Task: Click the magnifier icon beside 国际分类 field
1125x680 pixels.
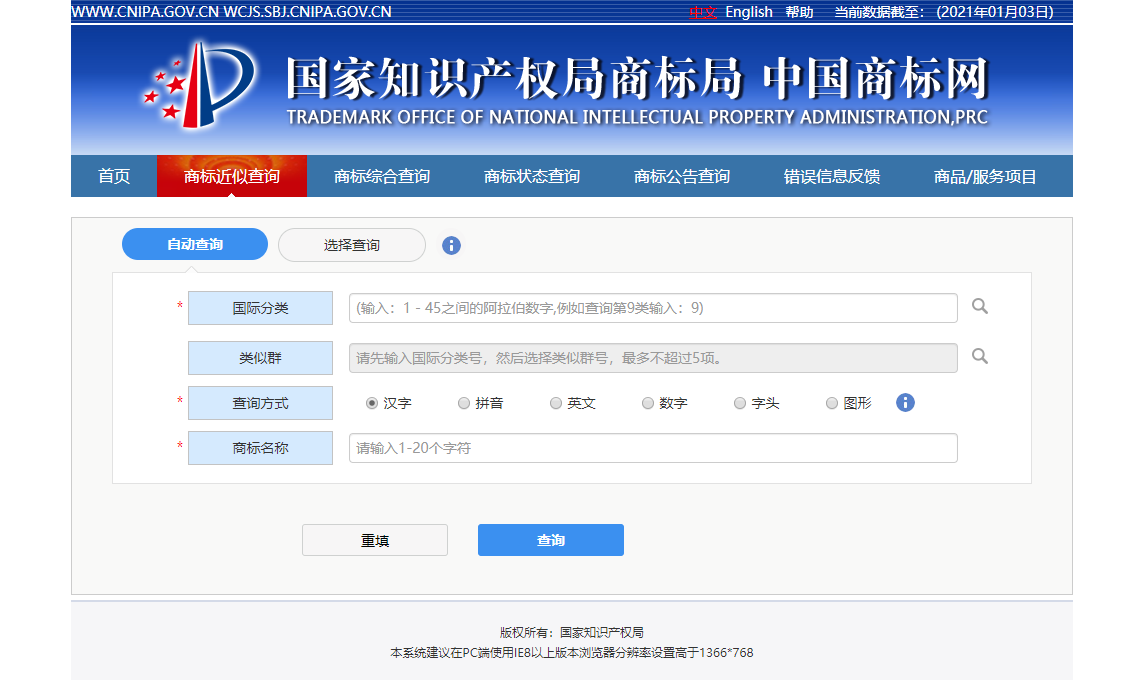Action: pos(980,307)
